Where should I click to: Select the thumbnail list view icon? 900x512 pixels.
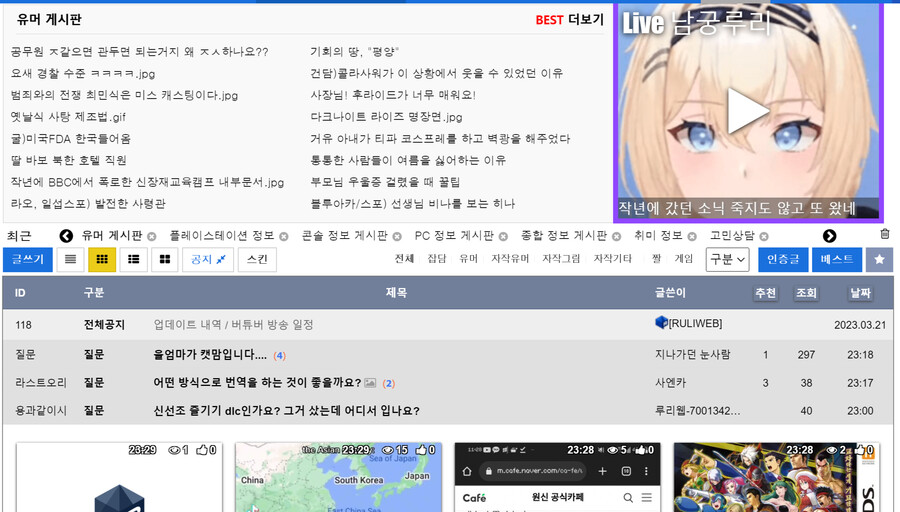click(x=133, y=260)
